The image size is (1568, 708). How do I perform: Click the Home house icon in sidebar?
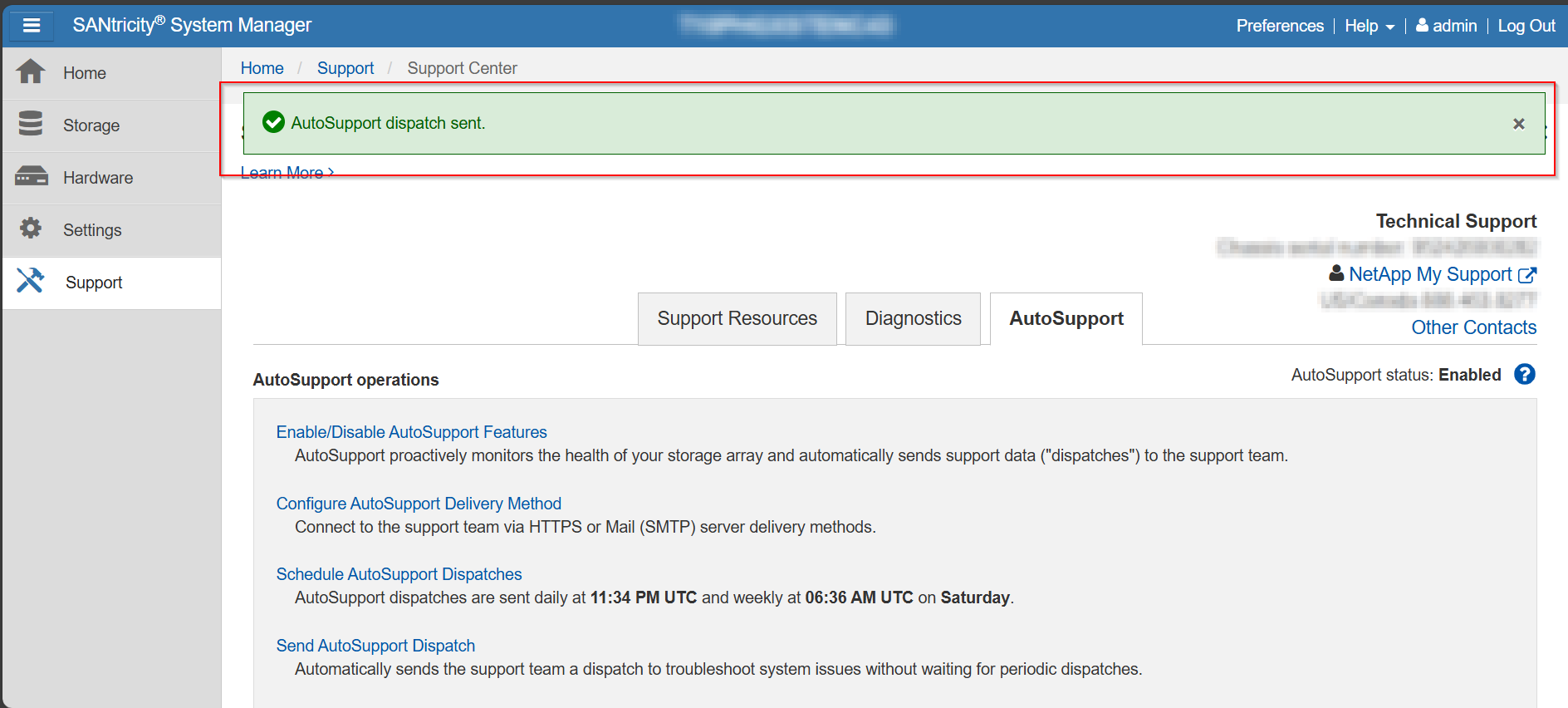click(x=31, y=72)
